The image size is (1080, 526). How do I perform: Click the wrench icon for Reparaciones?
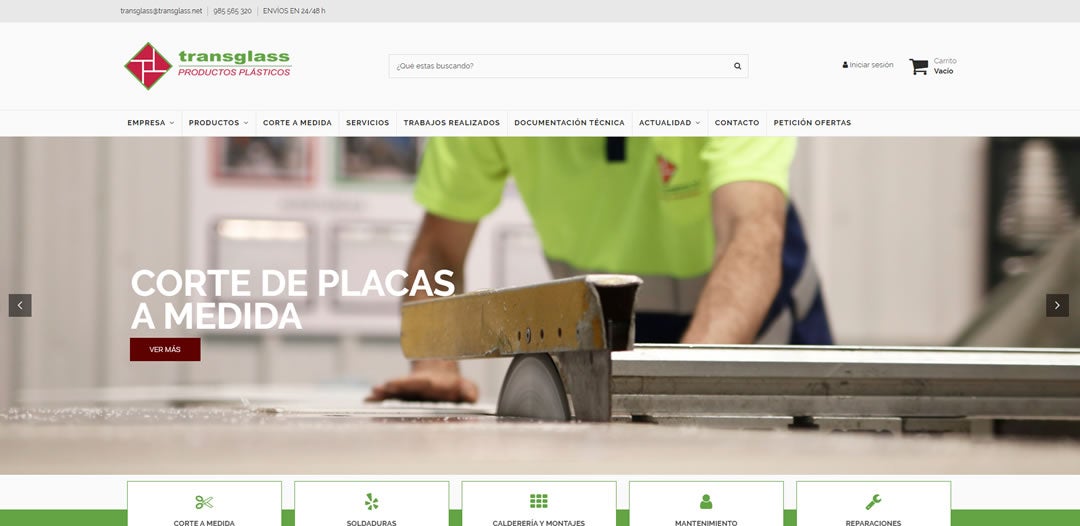tap(873, 502)
